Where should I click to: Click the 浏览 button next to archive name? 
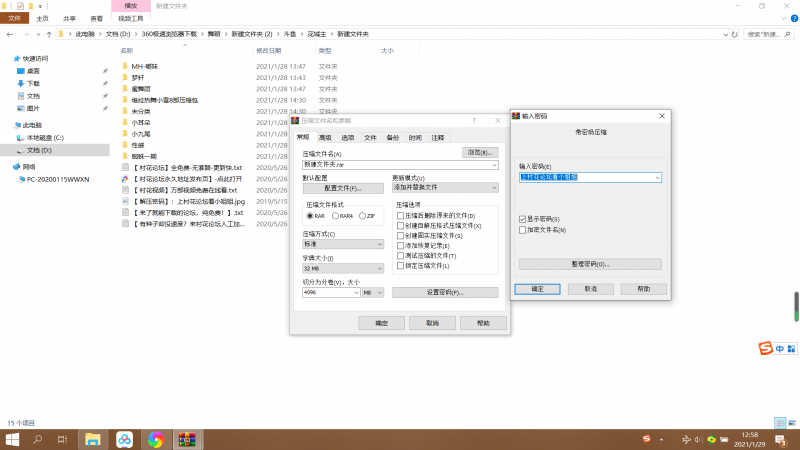[x=481, y=151]
